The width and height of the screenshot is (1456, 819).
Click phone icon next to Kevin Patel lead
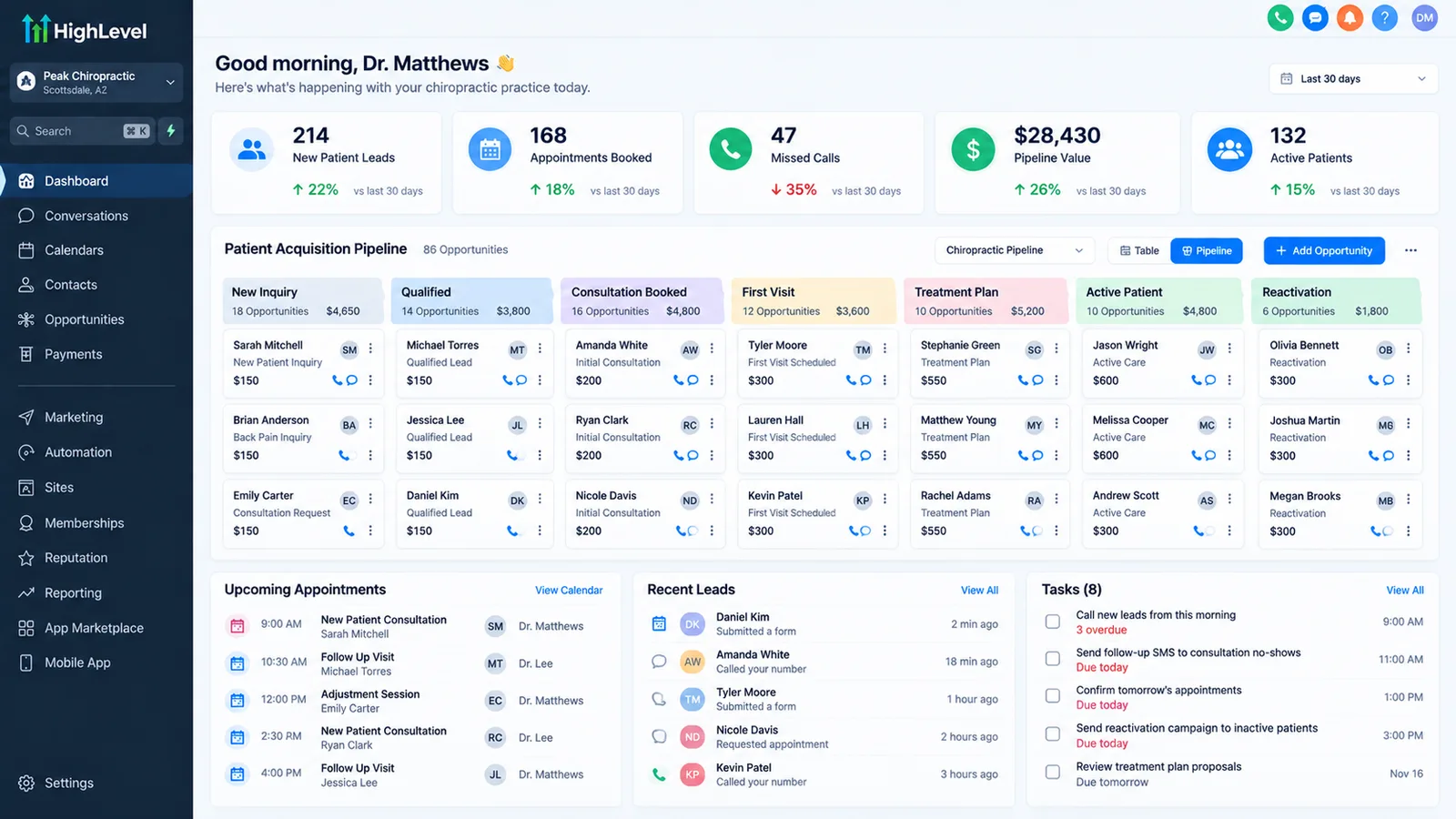[x=659, y=774]
